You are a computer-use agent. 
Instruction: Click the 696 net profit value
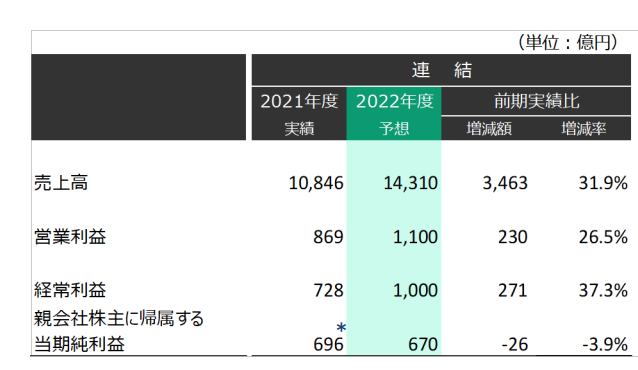pos(328,345)
